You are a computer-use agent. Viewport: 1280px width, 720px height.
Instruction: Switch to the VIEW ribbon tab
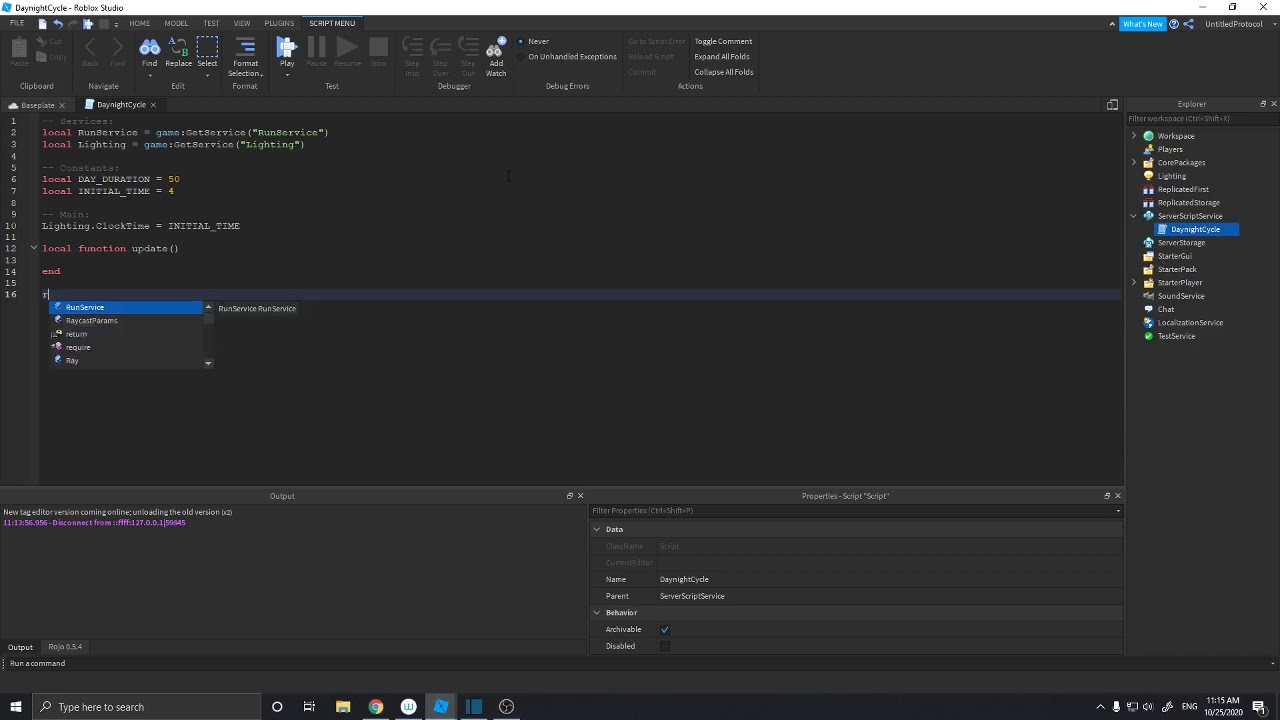tap(242, 23)
